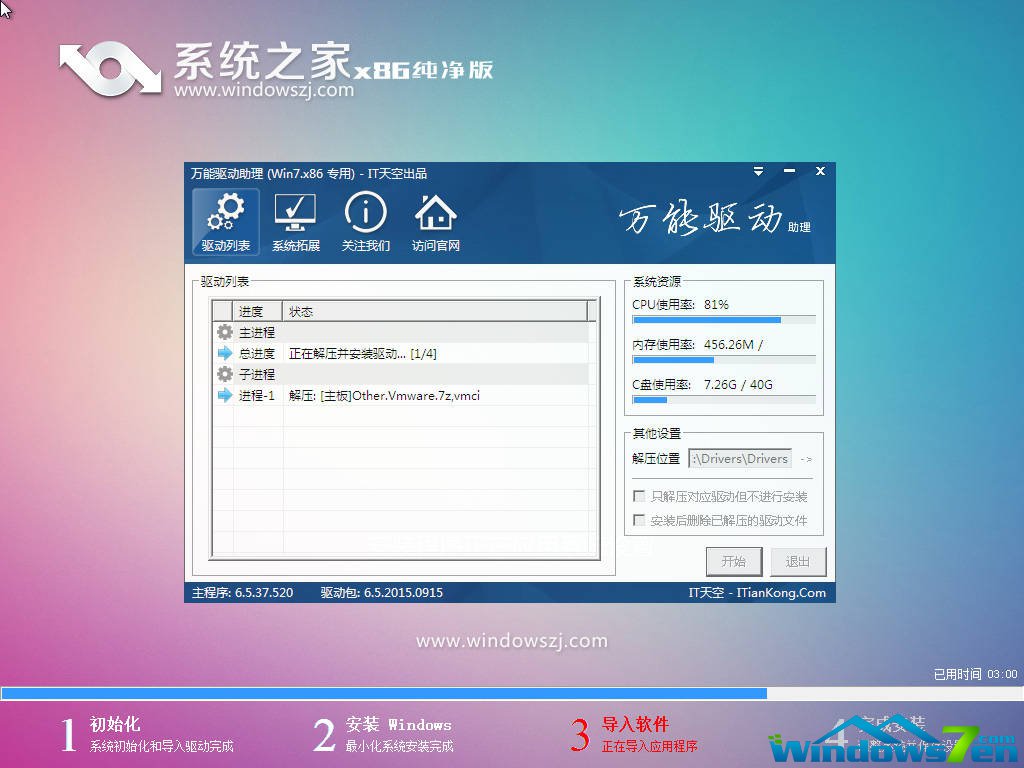
Task: Visit official site via 访问官网 home icon
Action: (435, 213)
